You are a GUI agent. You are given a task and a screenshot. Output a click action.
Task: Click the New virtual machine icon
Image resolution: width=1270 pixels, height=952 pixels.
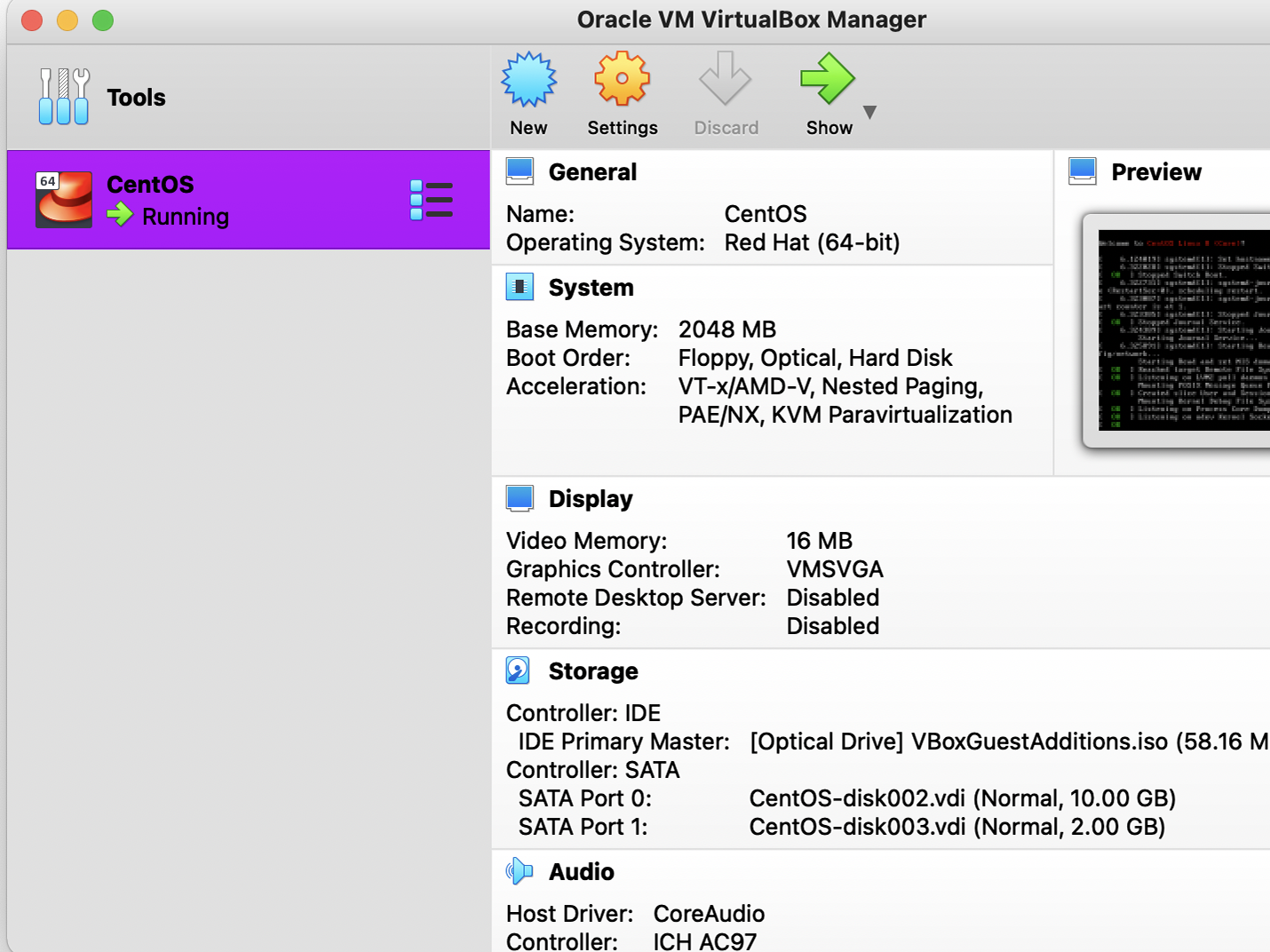(528, 80)
